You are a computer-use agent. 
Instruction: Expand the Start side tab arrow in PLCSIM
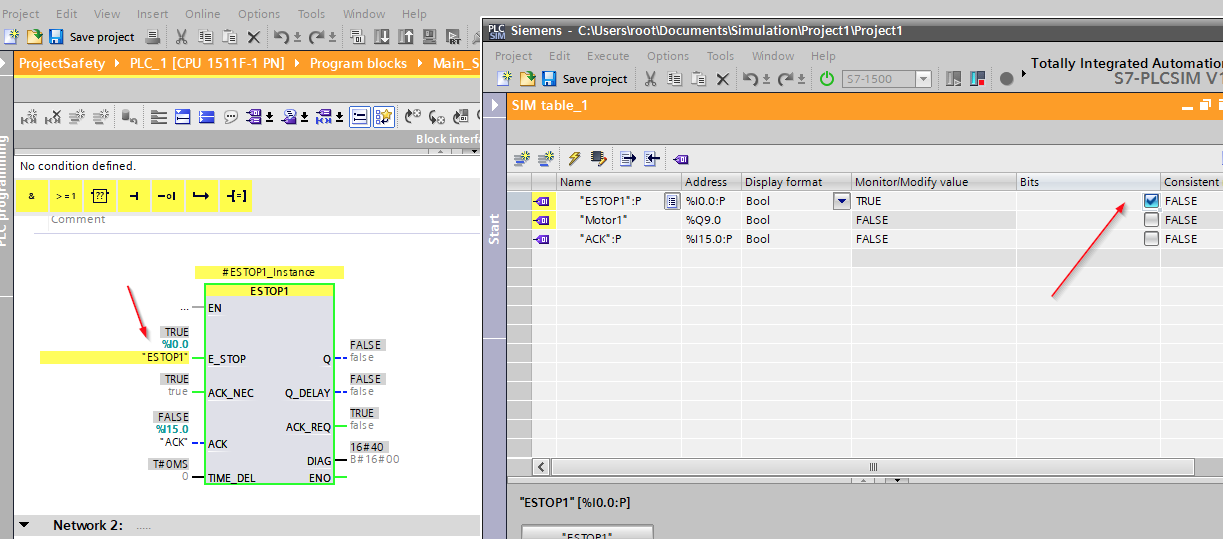[495, 104]
